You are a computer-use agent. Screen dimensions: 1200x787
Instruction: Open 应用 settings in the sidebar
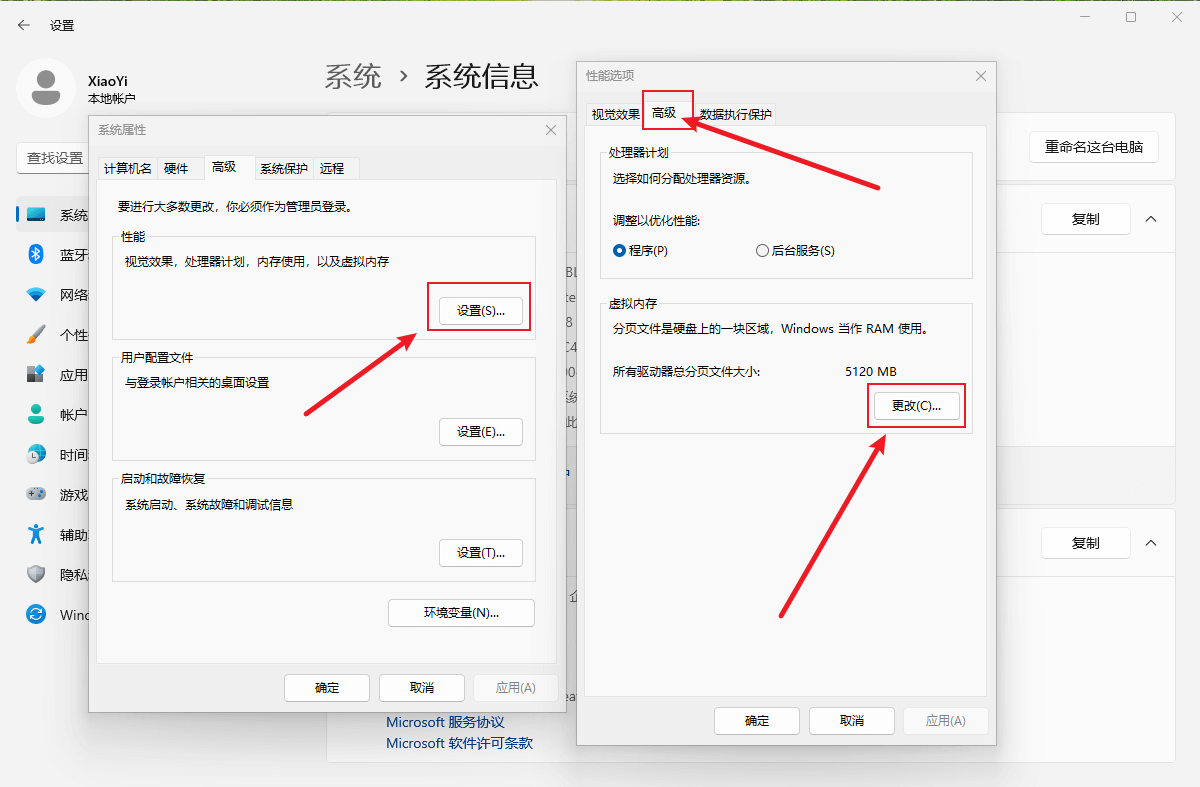(35, 374)
